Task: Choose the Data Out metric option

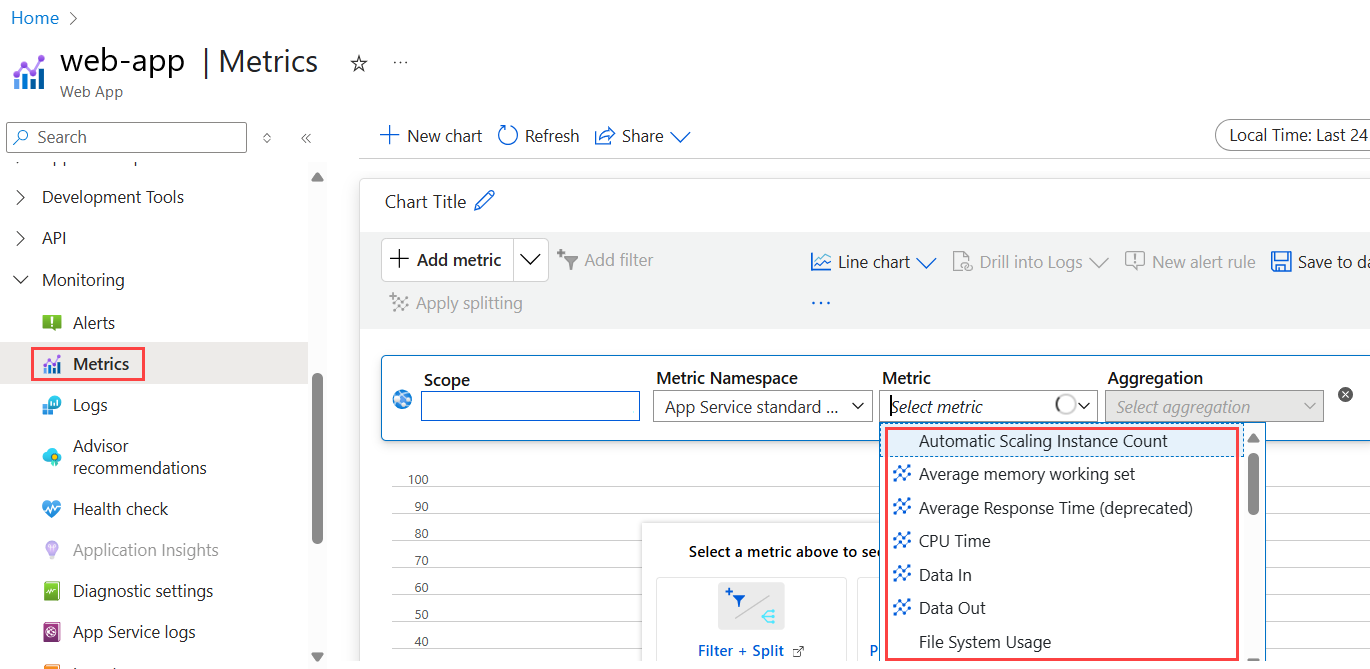Action: point(952,608)
